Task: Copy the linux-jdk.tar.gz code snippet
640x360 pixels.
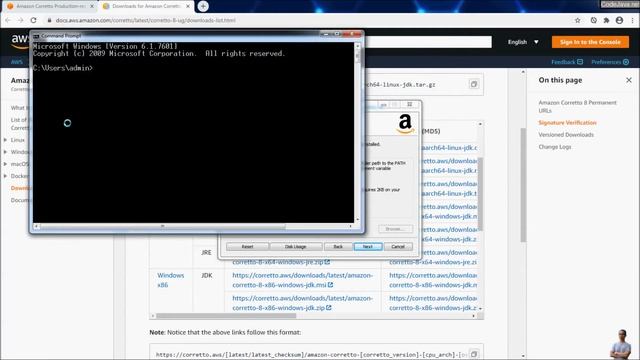Action: 473,84
